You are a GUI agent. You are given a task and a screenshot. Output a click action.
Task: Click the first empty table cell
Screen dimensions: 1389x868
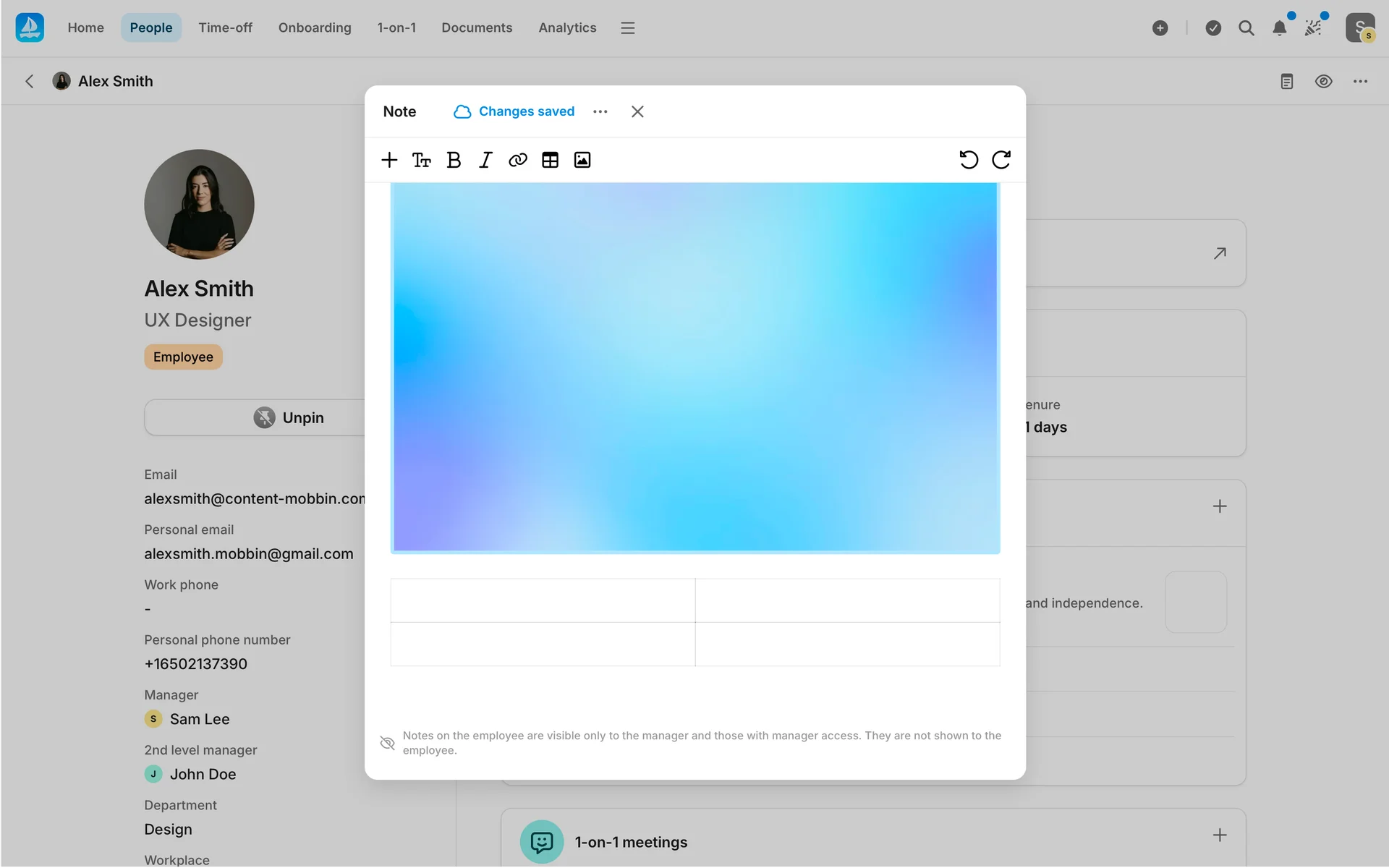543,600
